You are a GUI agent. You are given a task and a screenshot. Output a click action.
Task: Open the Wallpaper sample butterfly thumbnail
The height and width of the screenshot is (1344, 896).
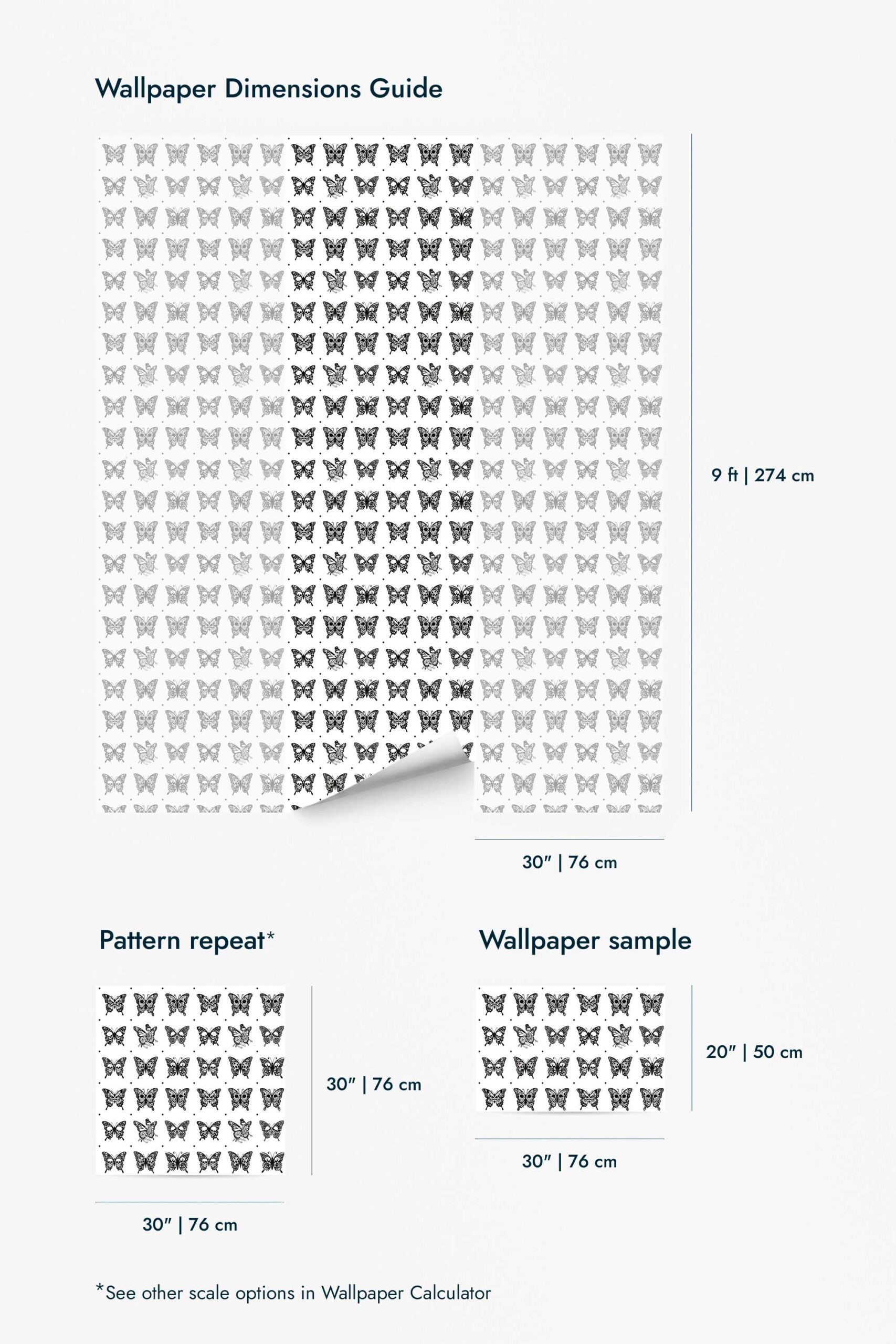[x=570, y=1048]
